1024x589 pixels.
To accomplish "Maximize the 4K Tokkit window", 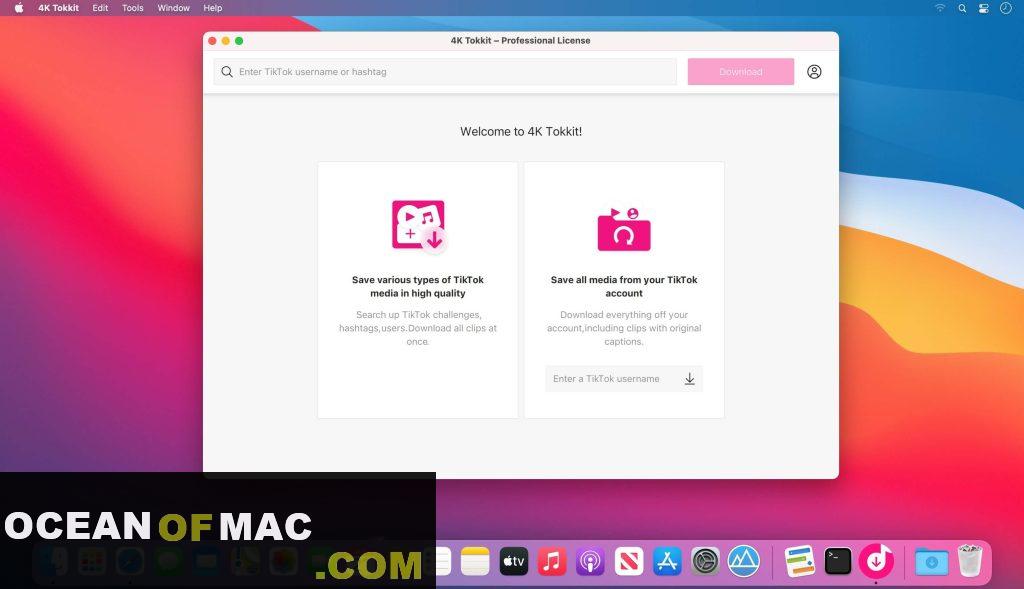I will point(239,40).
